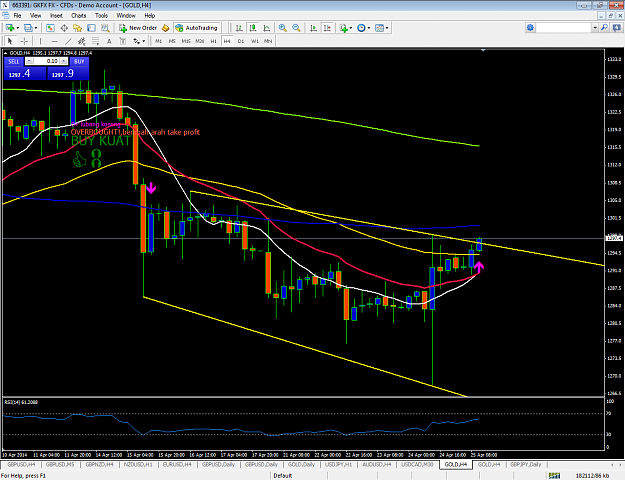The image size is (625, 480).
Task: Launch MetaEditor via the yellow book icon
Action: (165, 28)
